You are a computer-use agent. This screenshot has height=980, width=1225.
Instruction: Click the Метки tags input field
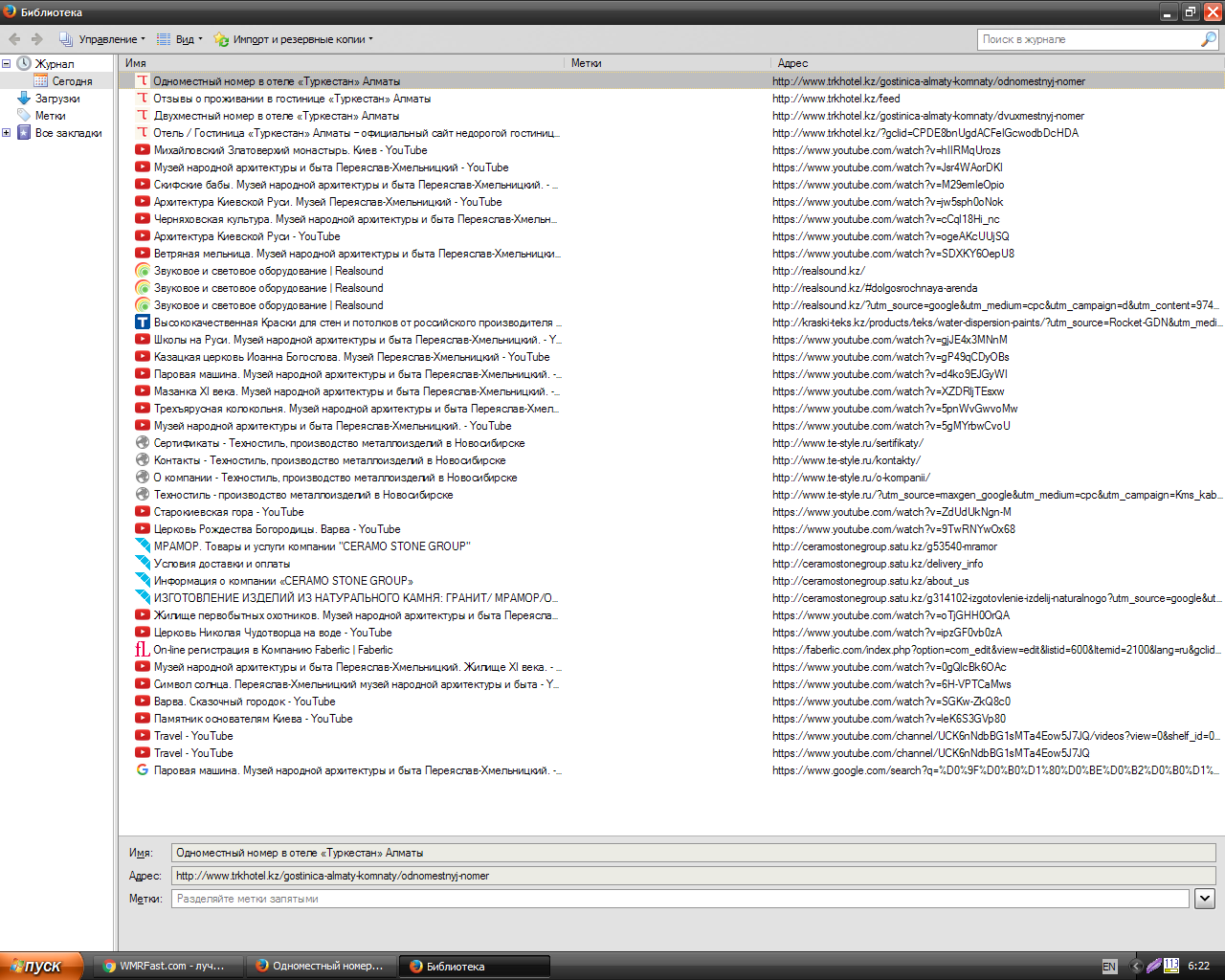[679, 899]
